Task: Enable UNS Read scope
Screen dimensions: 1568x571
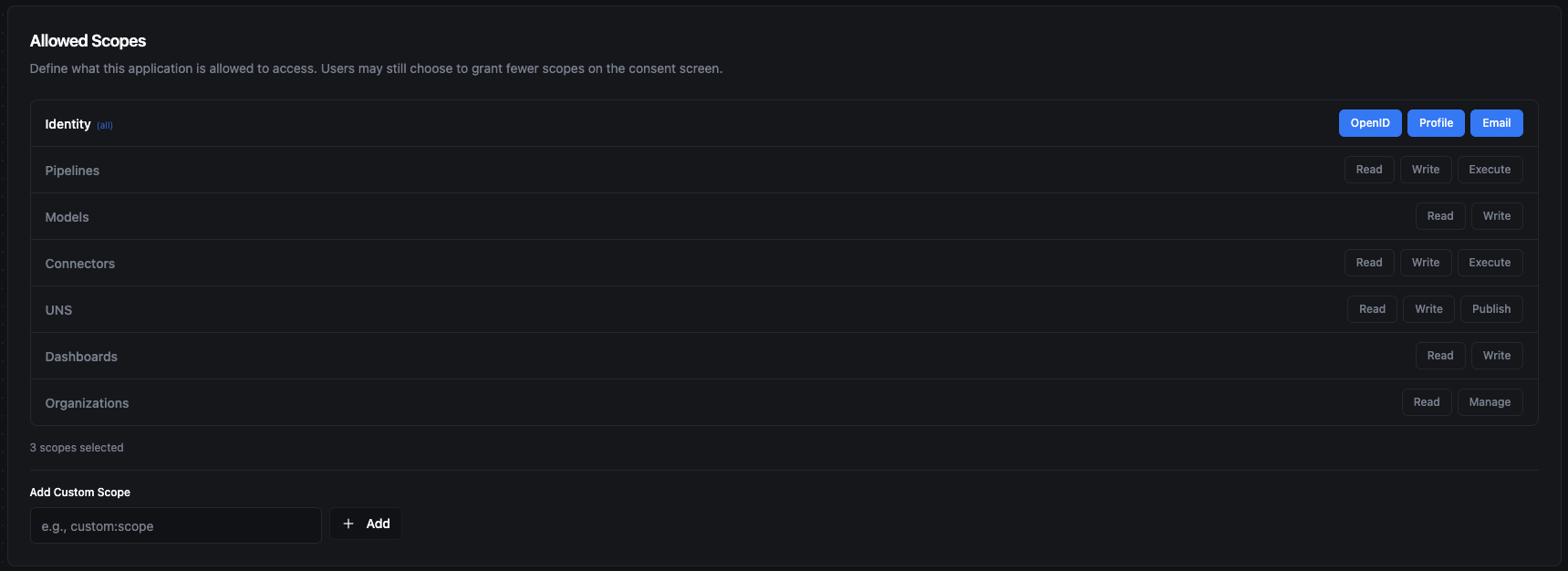Action: [x=1372, y=309]
